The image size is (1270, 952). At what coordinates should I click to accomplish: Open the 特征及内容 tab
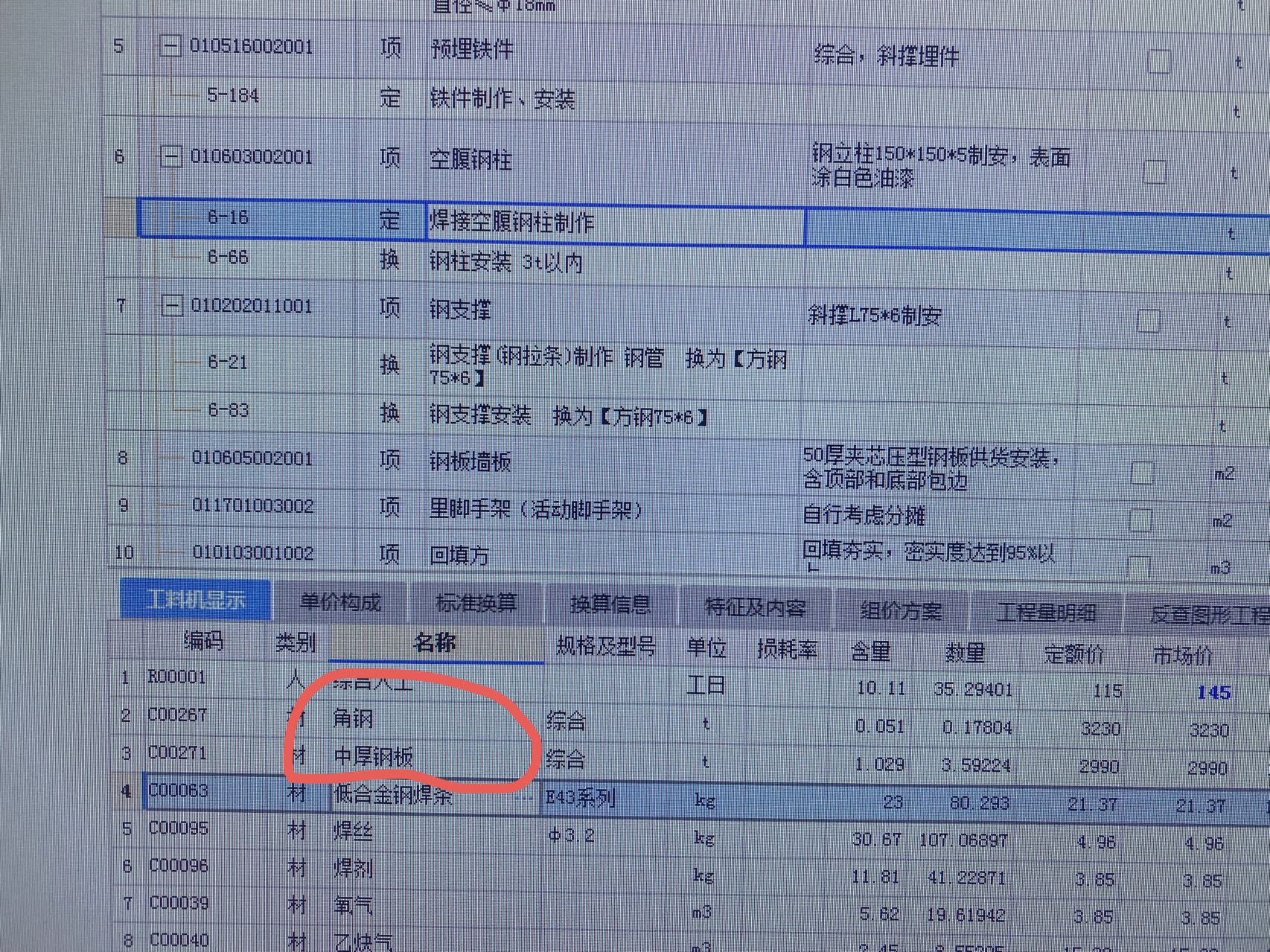click(x=755, y=608)
